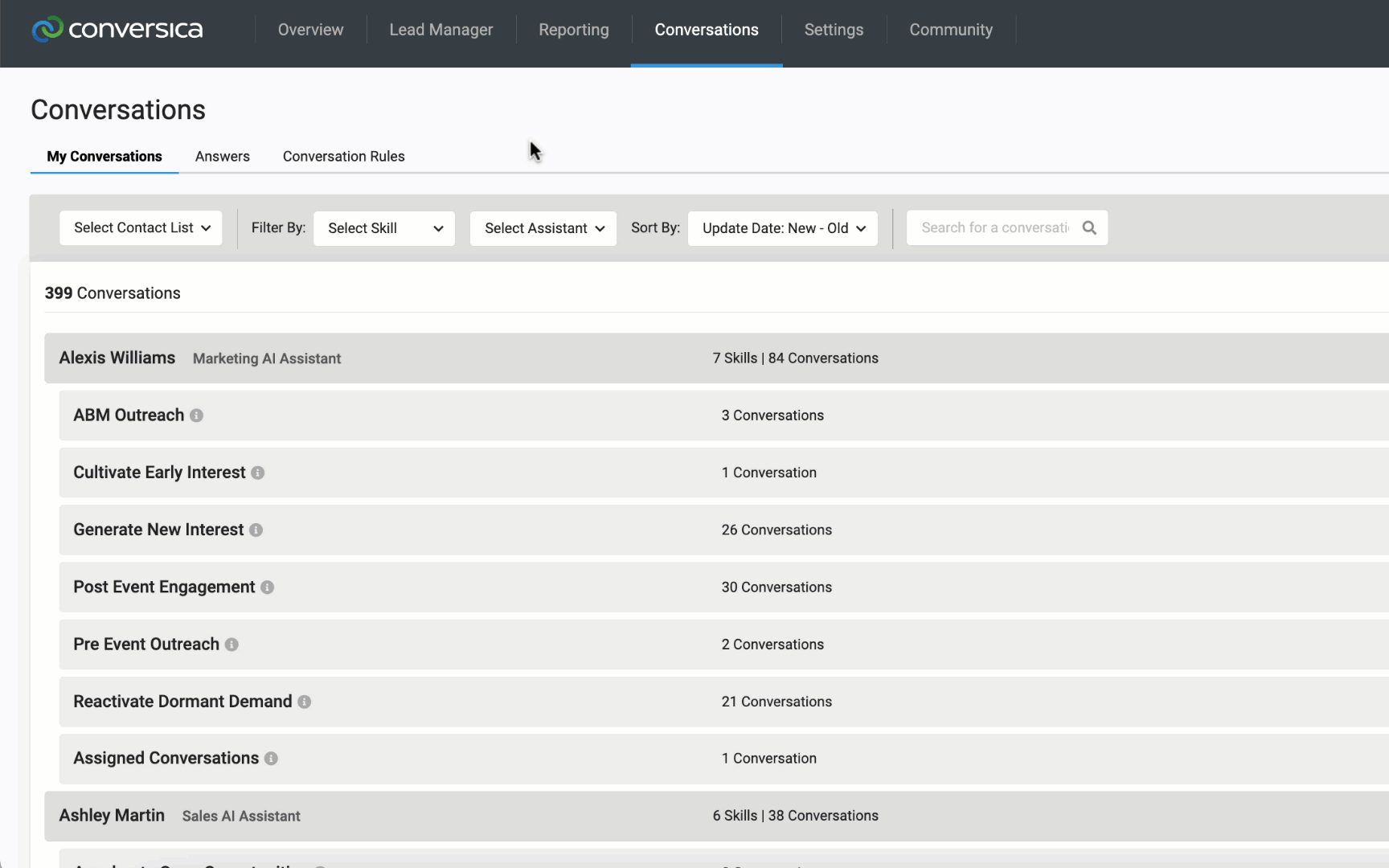The image size is (1389, 868).
Task: Switch to the Answers tab
Action: coord(222,157)
